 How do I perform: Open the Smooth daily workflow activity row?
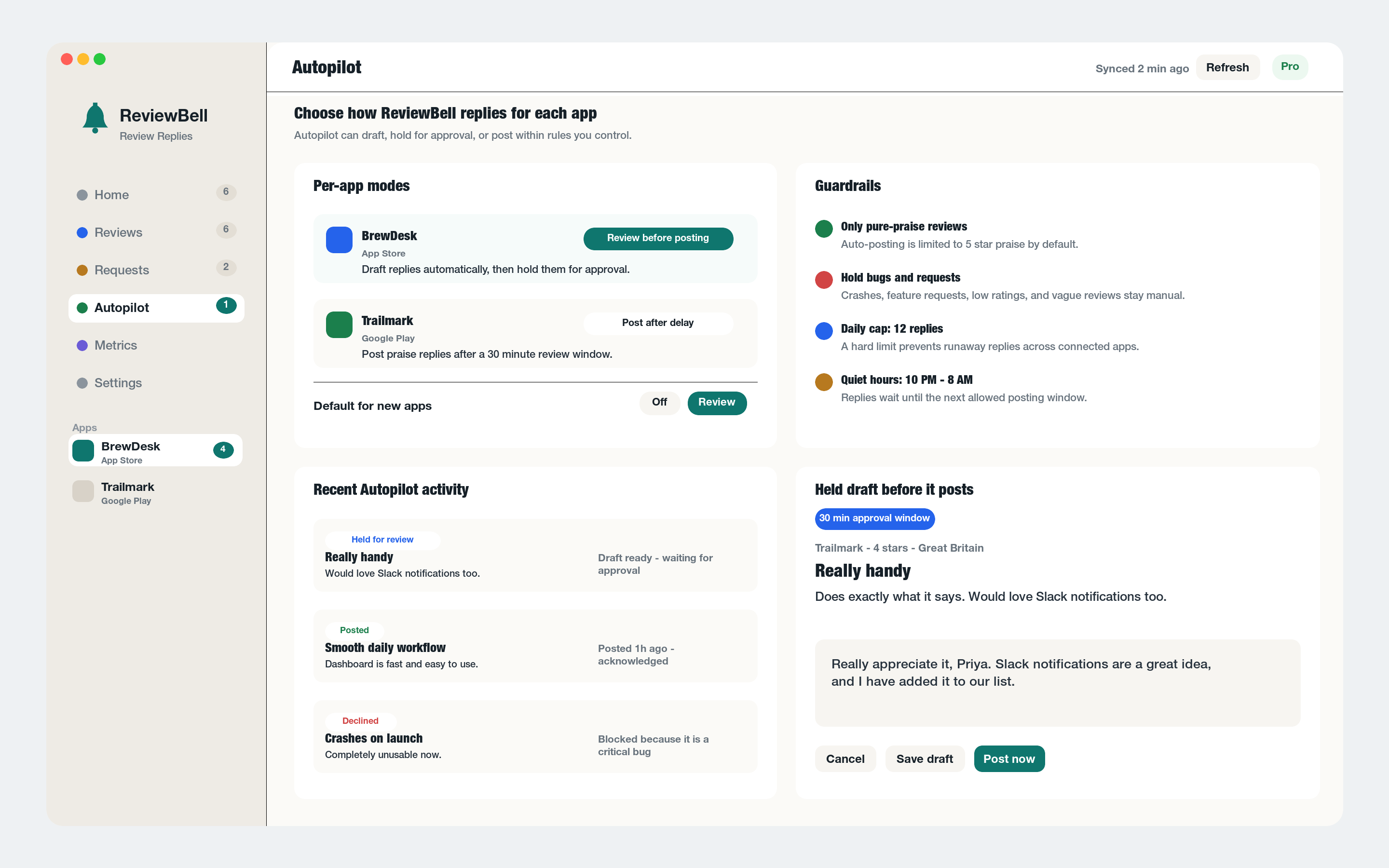tap(535, 646)
